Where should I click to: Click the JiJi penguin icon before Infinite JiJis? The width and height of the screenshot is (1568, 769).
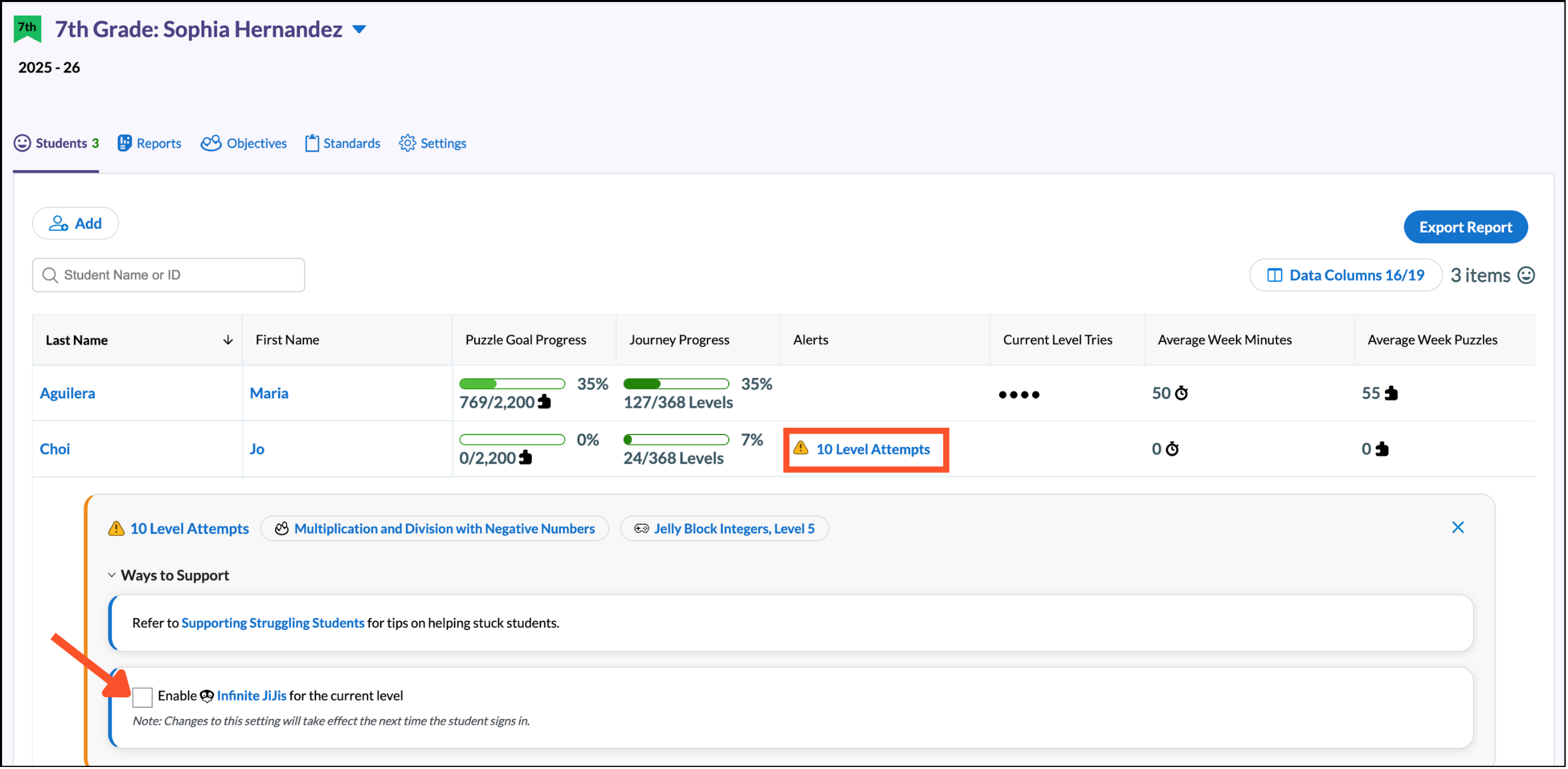207,696
